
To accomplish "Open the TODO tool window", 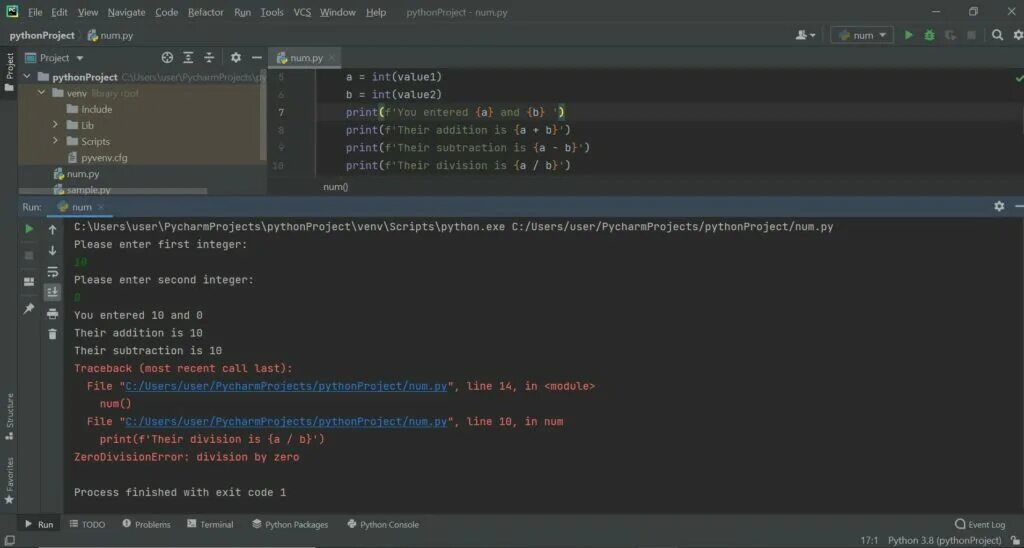I will (87, 524).
